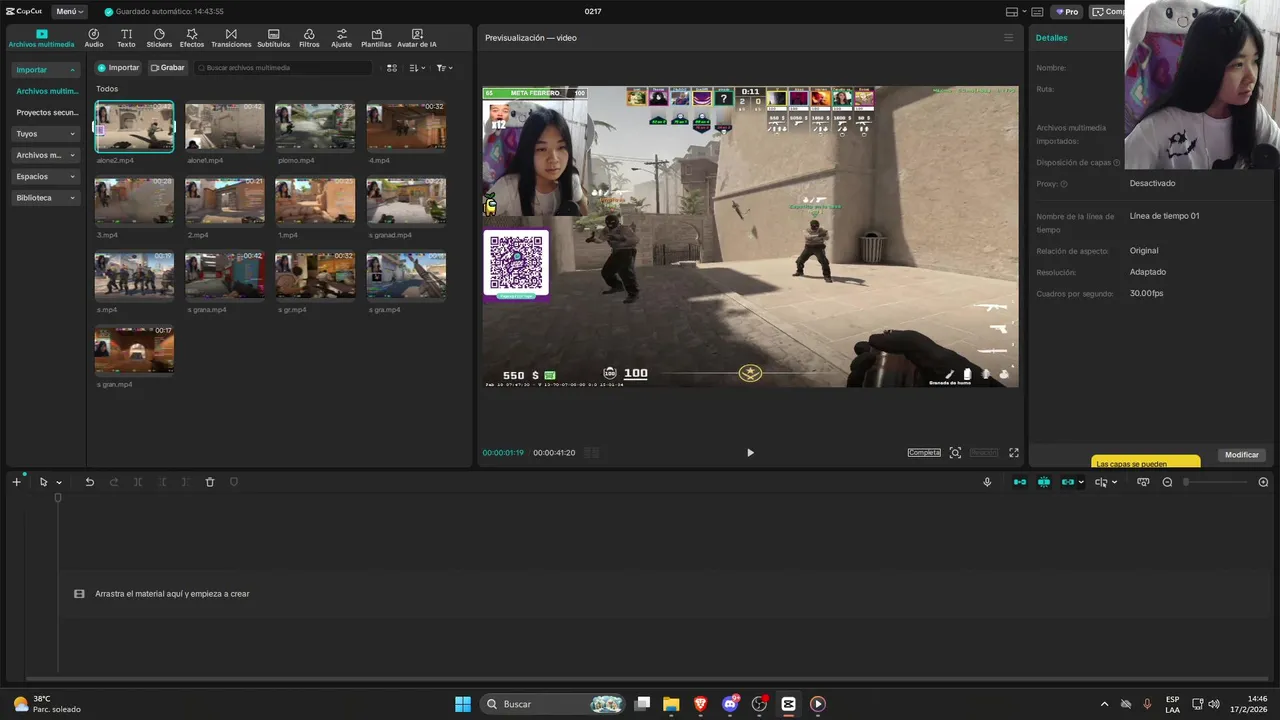Click the Grabar record button
The height and width of the screenshot is (720, 1280).
[x=168, y=68]
